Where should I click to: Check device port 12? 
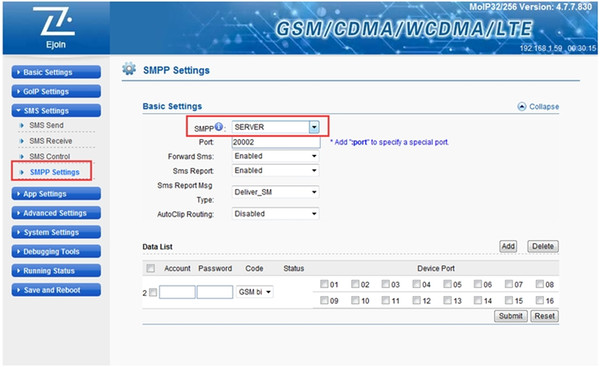[416, 300]
